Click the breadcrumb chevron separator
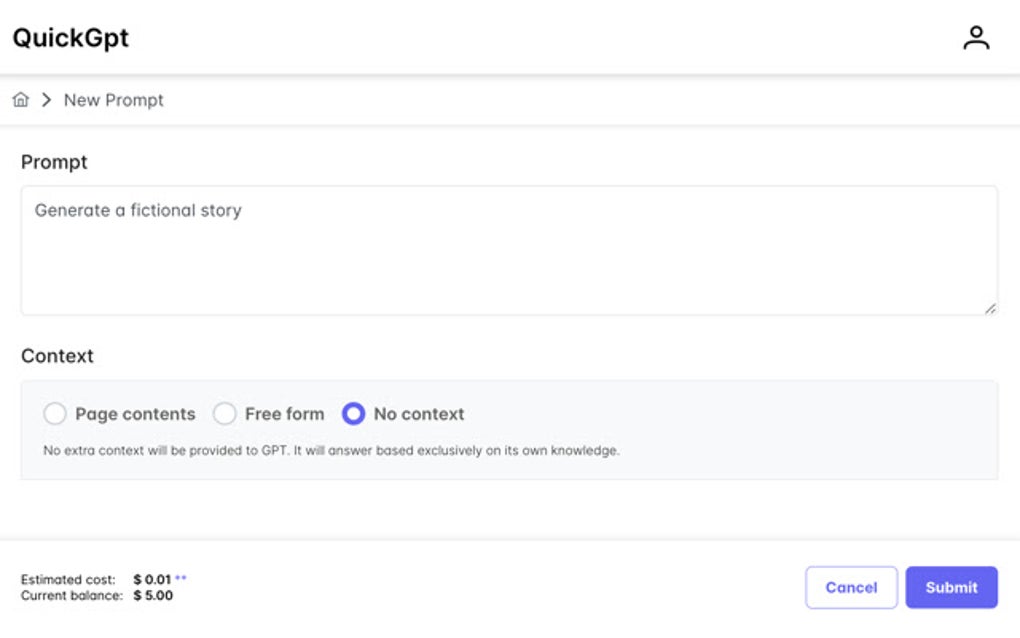 pyautogui.click(x=46, y=100)
